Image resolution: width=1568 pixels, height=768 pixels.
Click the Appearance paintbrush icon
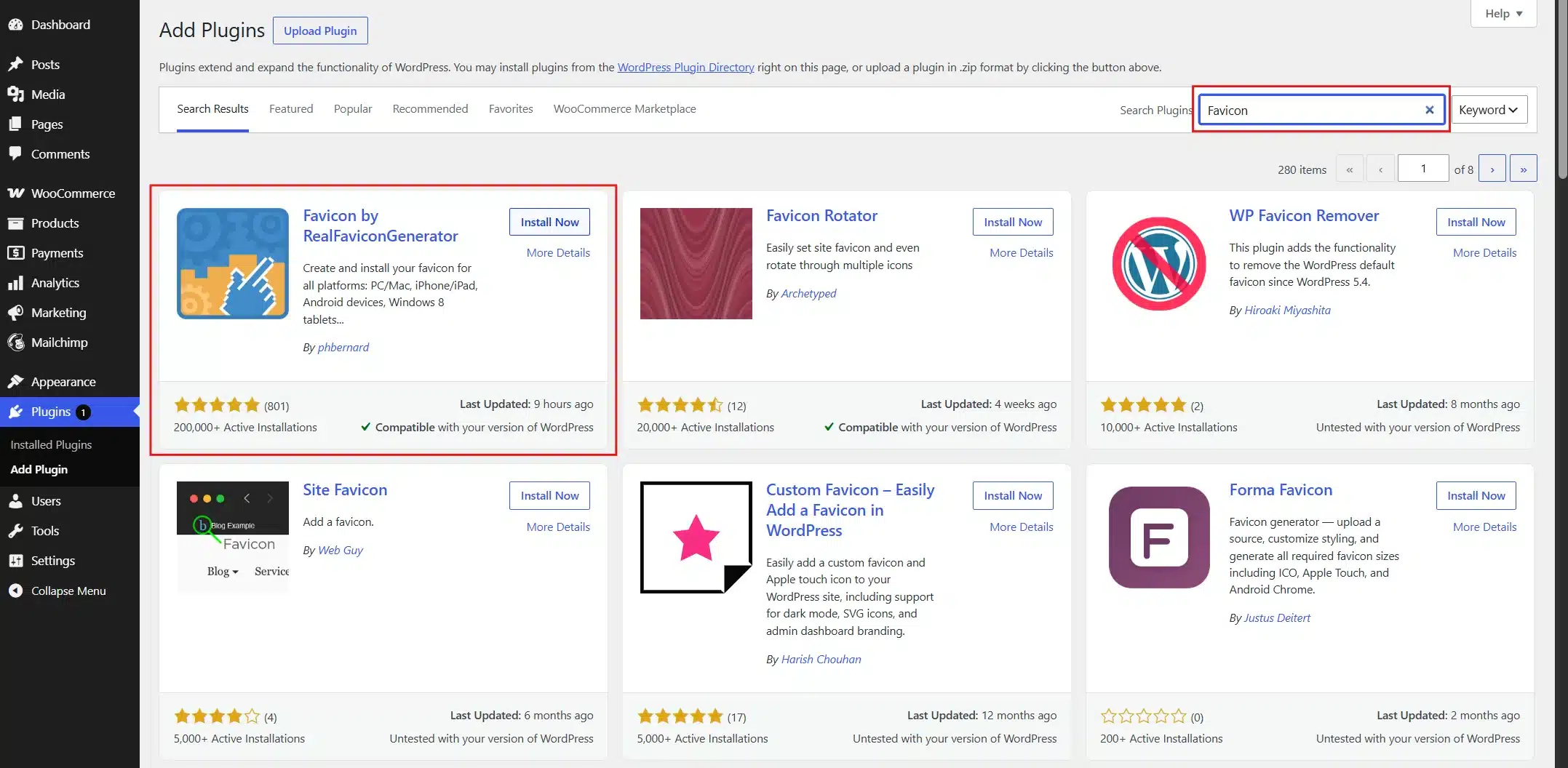point(15,382)
